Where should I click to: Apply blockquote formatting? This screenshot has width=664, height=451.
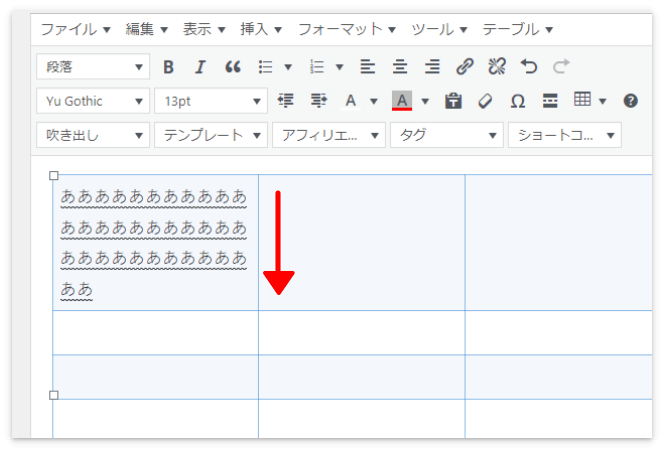tap(232, 67)
